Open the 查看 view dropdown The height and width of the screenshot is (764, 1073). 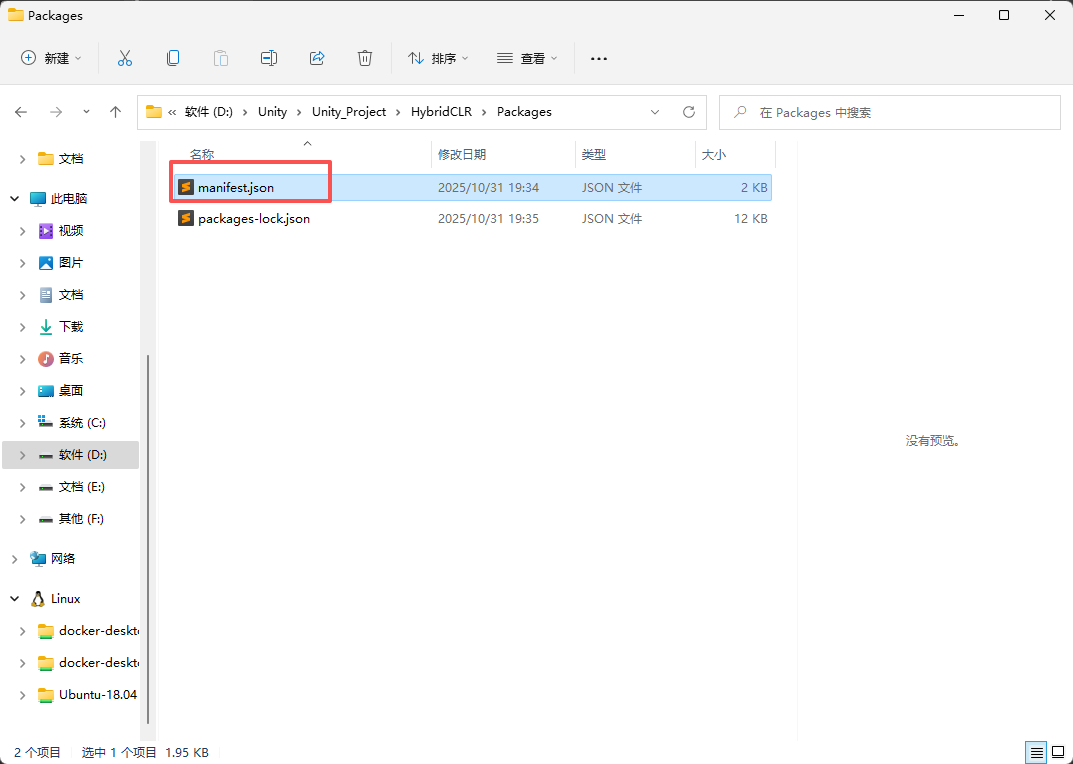527,58
